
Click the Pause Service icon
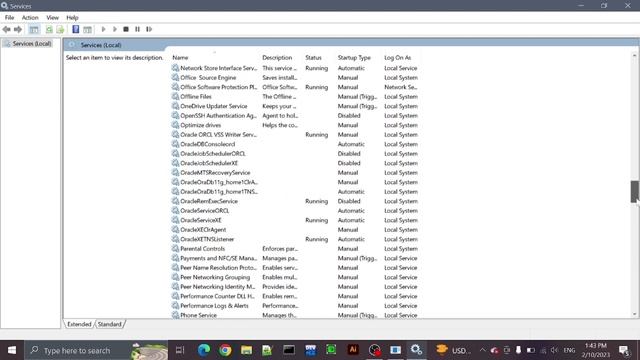138,29
